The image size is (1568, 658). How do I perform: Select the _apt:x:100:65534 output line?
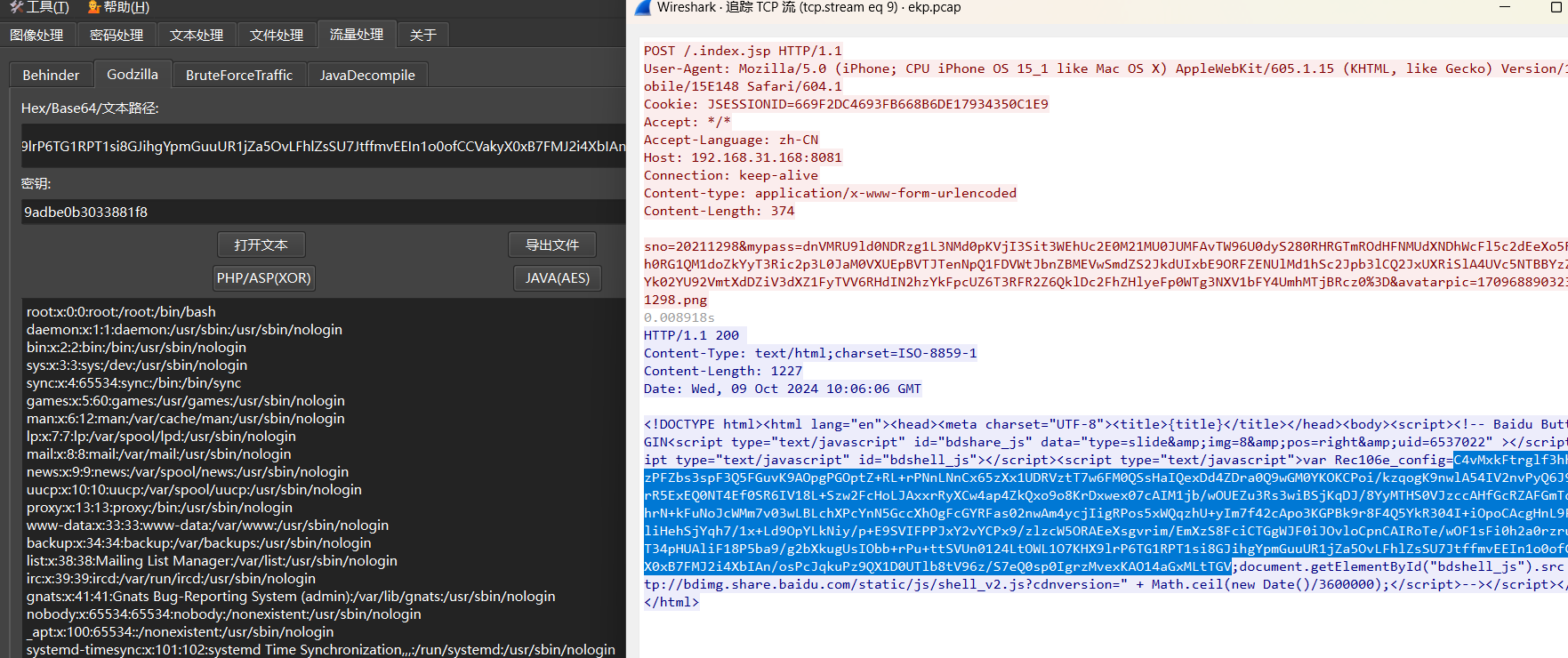pos(181,631)
